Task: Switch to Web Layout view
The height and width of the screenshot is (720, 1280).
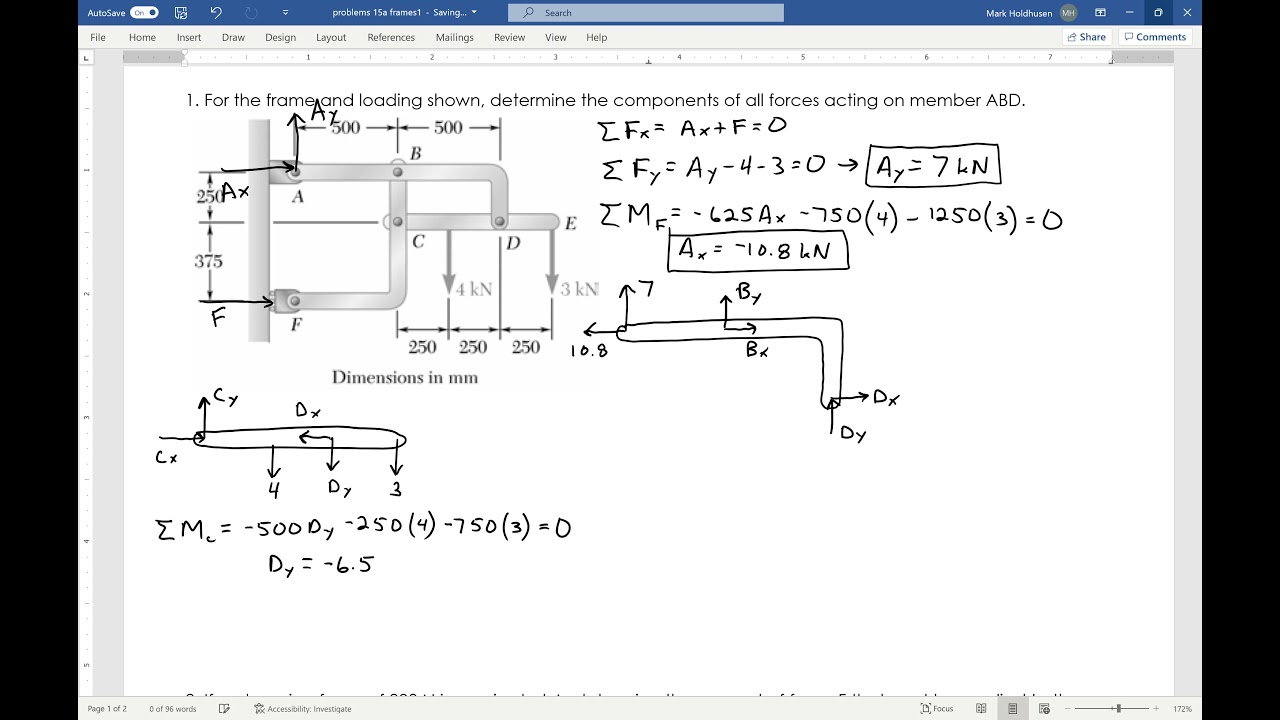Action: (x=1044, y=709)
